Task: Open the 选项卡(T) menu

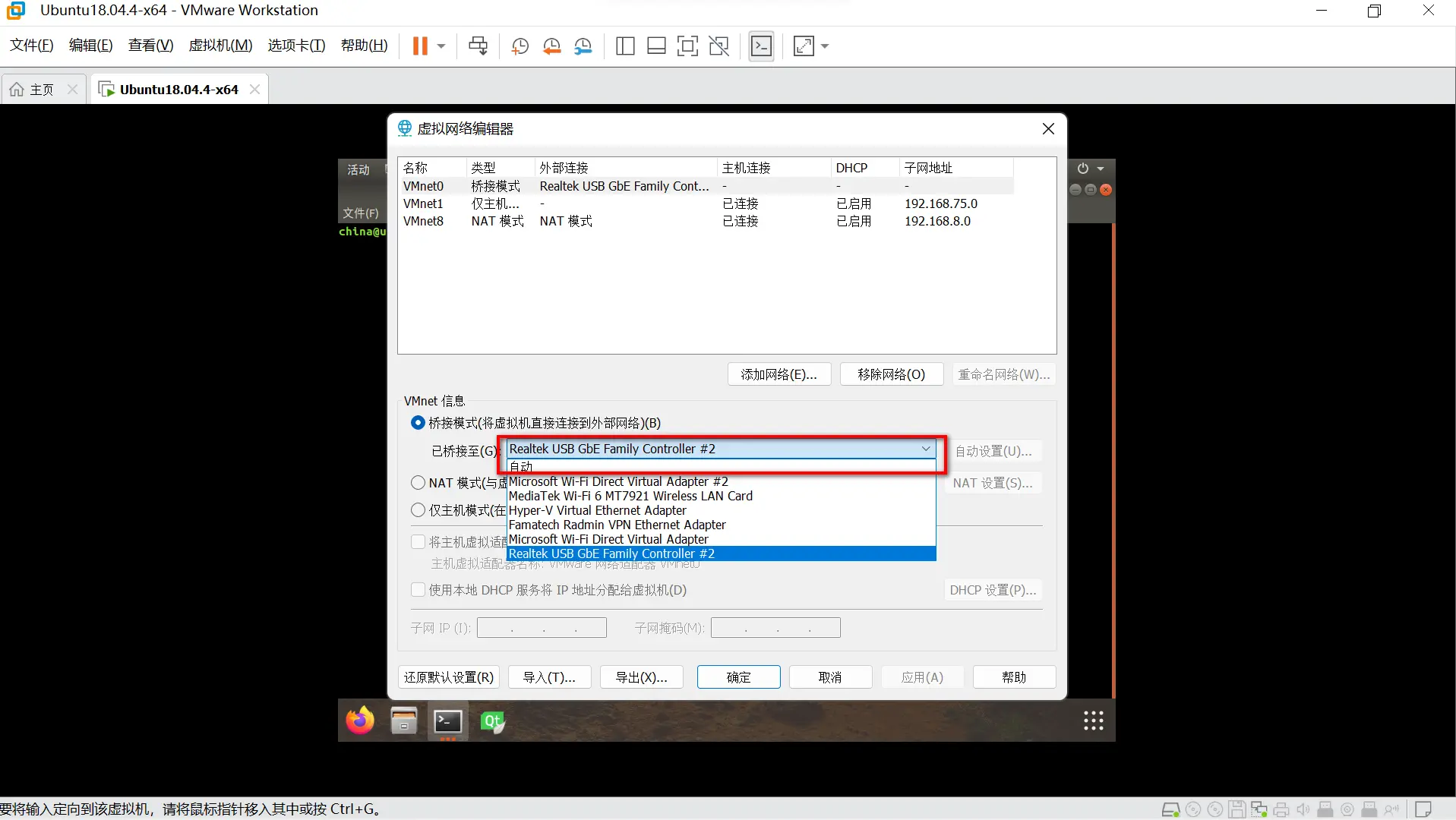Action: [x=297, y=46]
